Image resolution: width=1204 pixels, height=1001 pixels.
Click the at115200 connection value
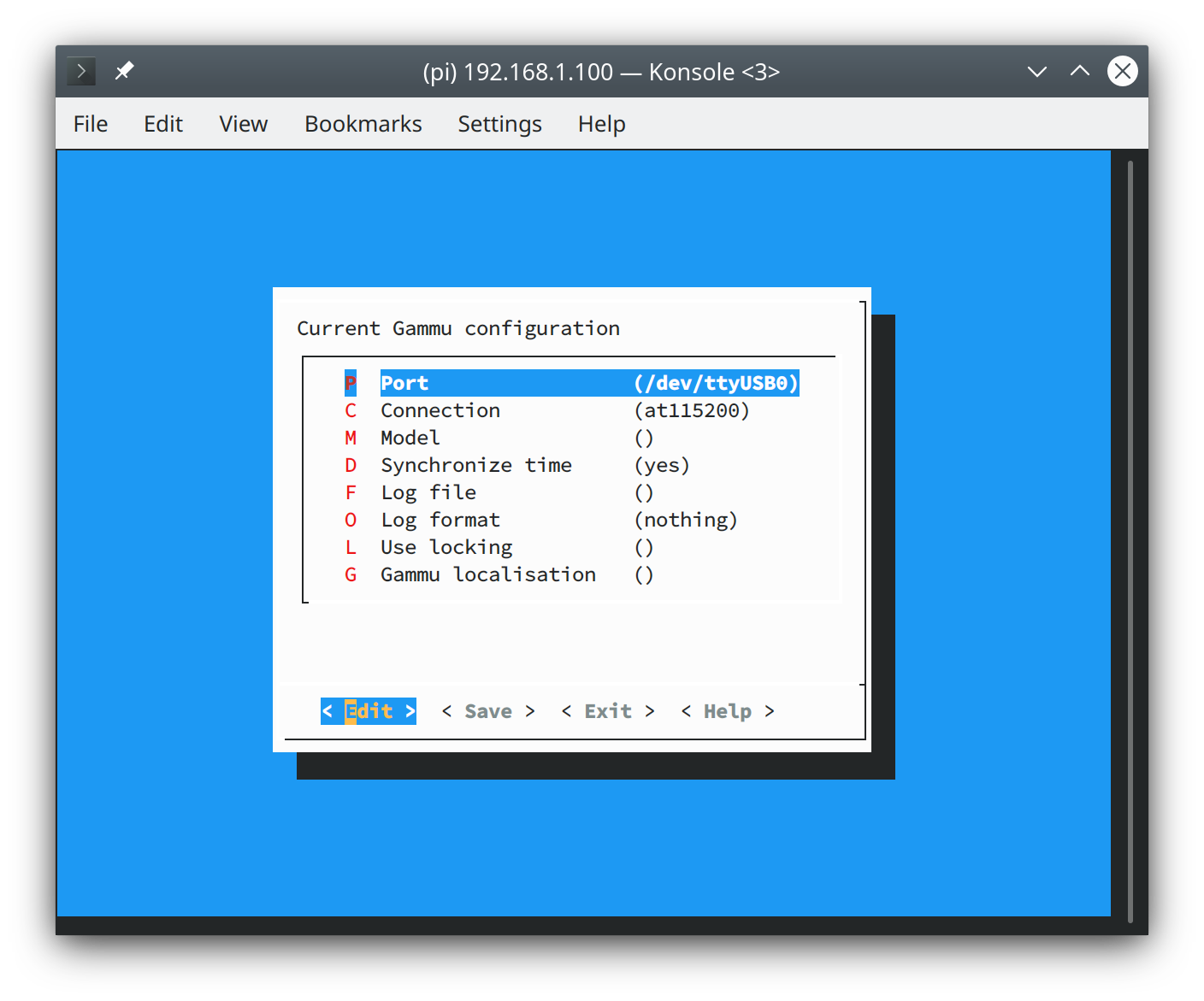tap(692, 410)
